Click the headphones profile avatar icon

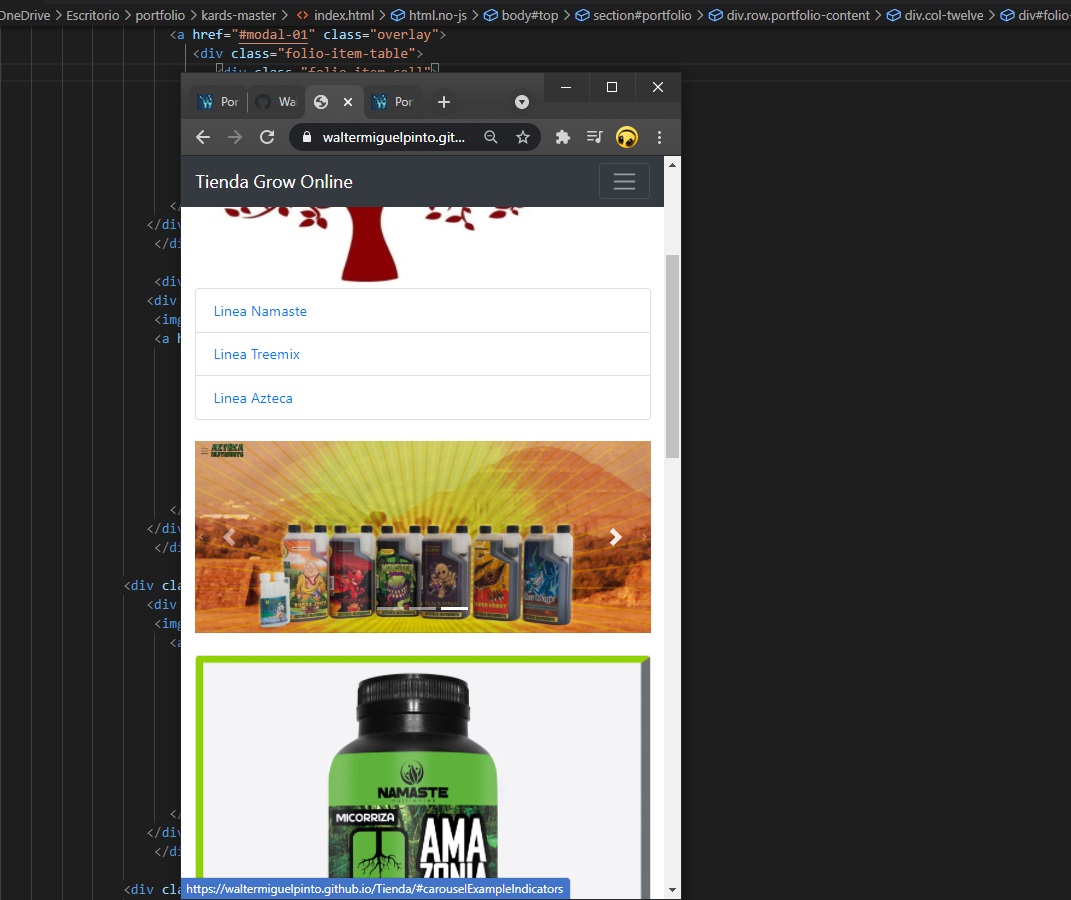pyautogui.click(x=627, y=138)
